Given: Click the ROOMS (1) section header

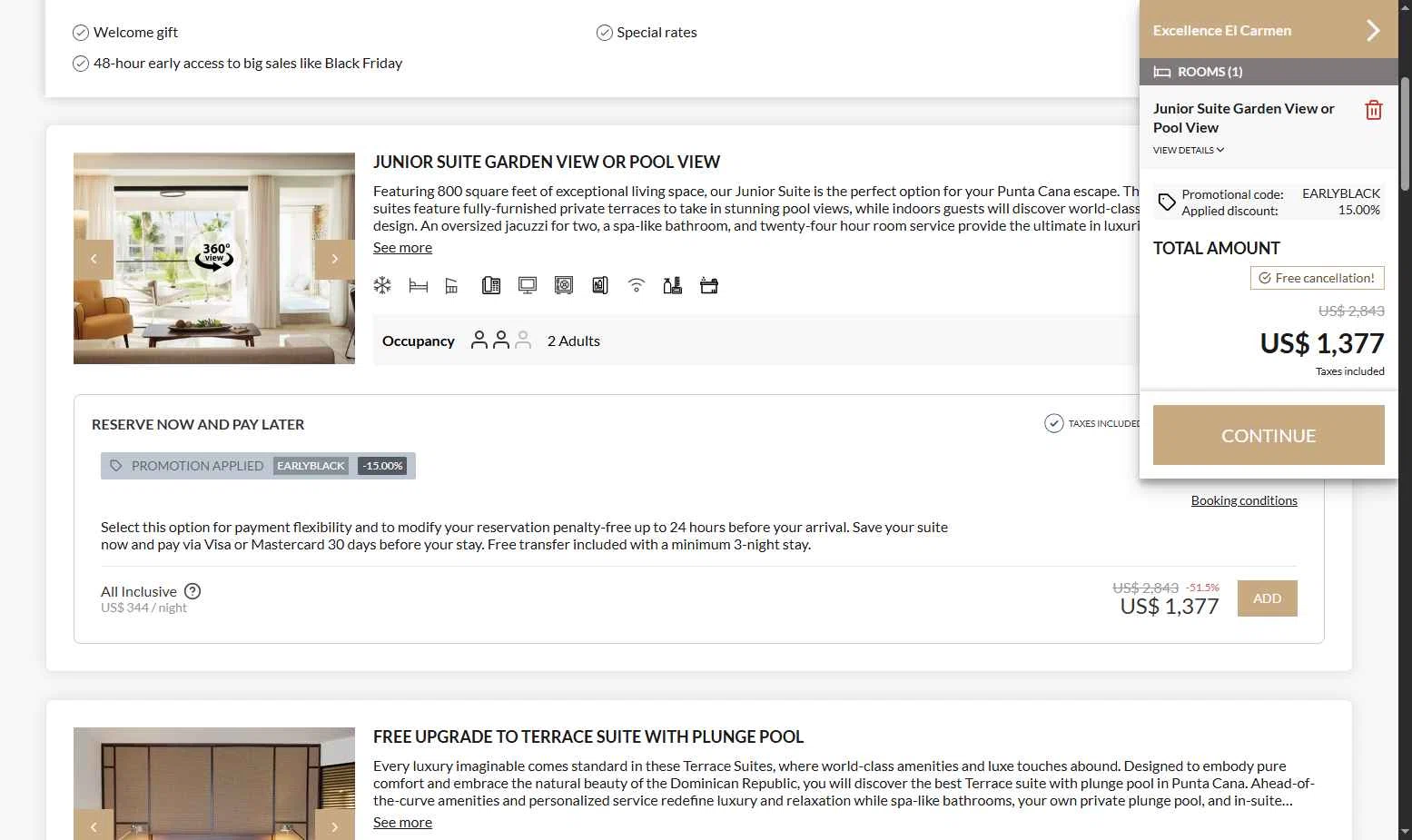Looking at the screenshot, I should pyautogui.click(x=1269, y=72).
